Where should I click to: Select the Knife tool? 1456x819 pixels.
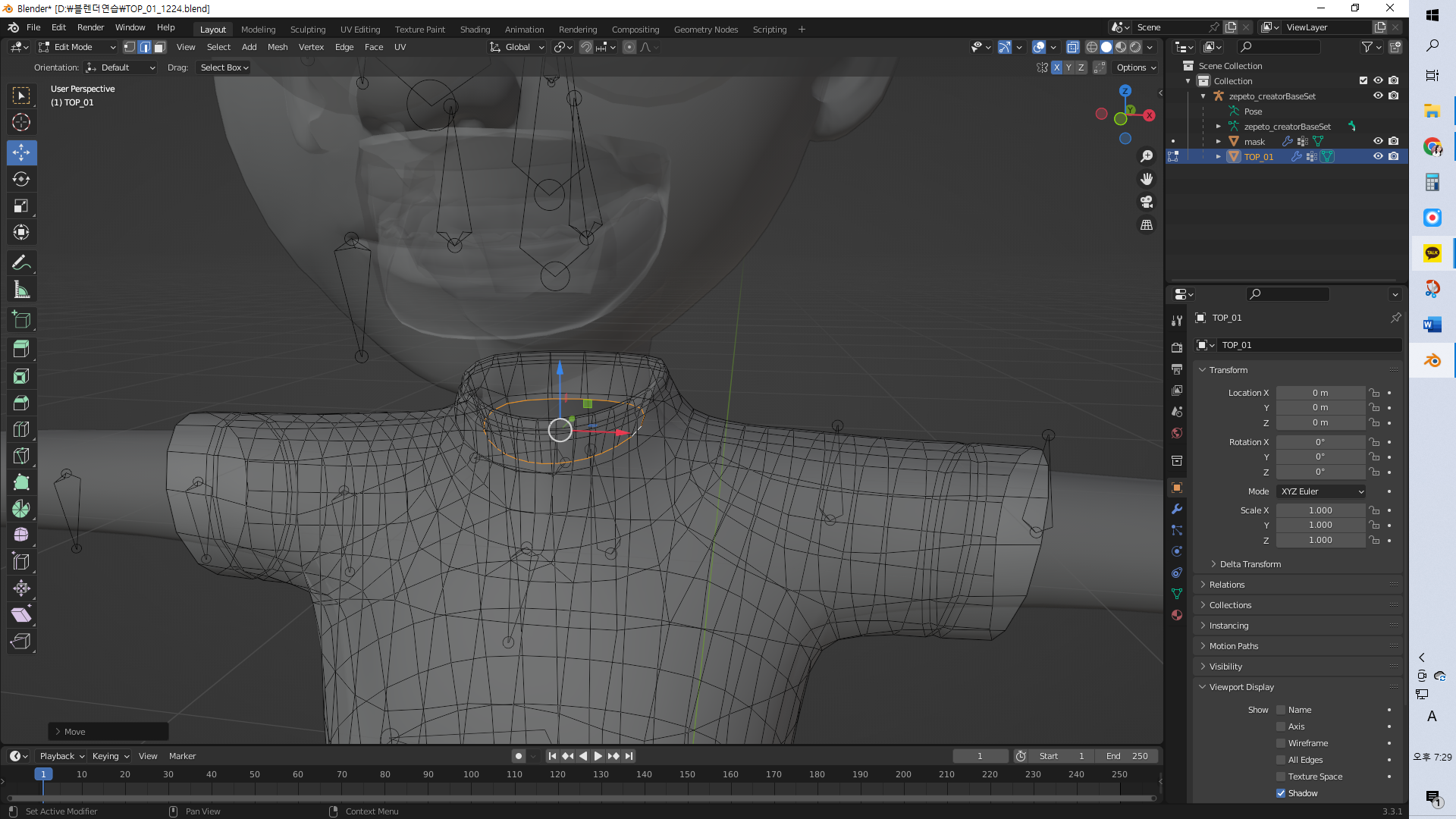[21, 456]
